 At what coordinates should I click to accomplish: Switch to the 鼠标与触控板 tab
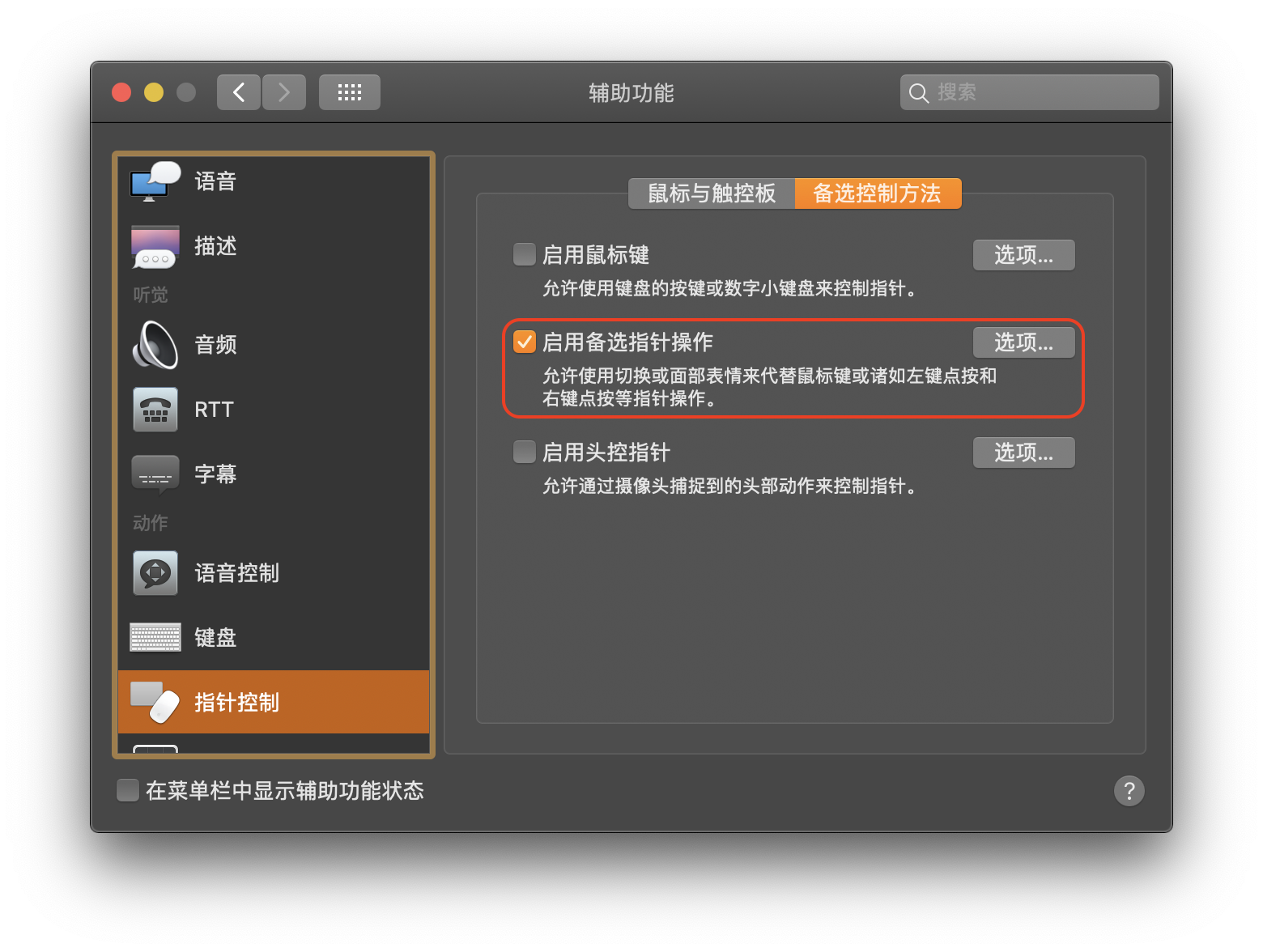point(712,193)
